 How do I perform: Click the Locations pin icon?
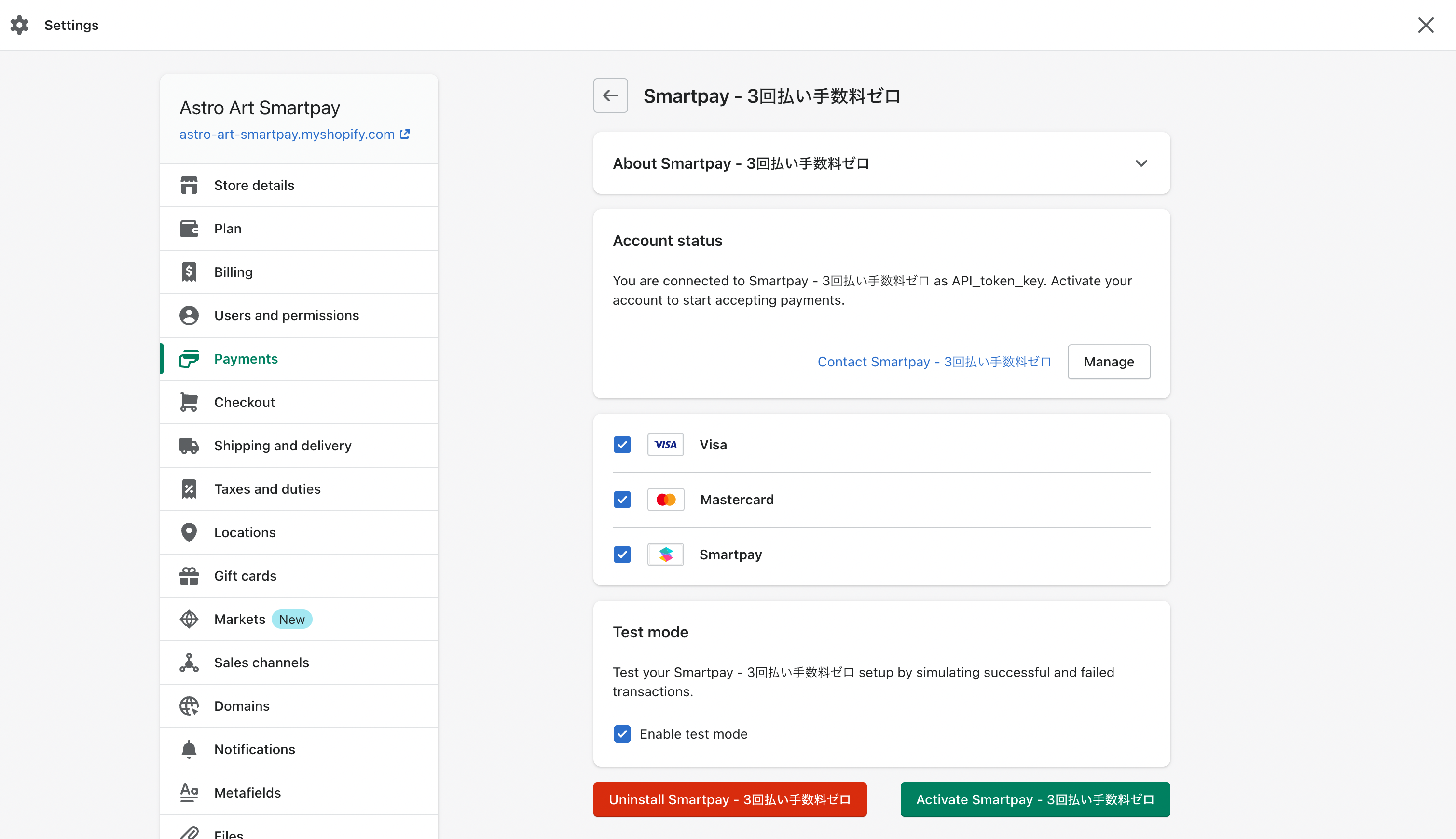(x=189, y=532)
